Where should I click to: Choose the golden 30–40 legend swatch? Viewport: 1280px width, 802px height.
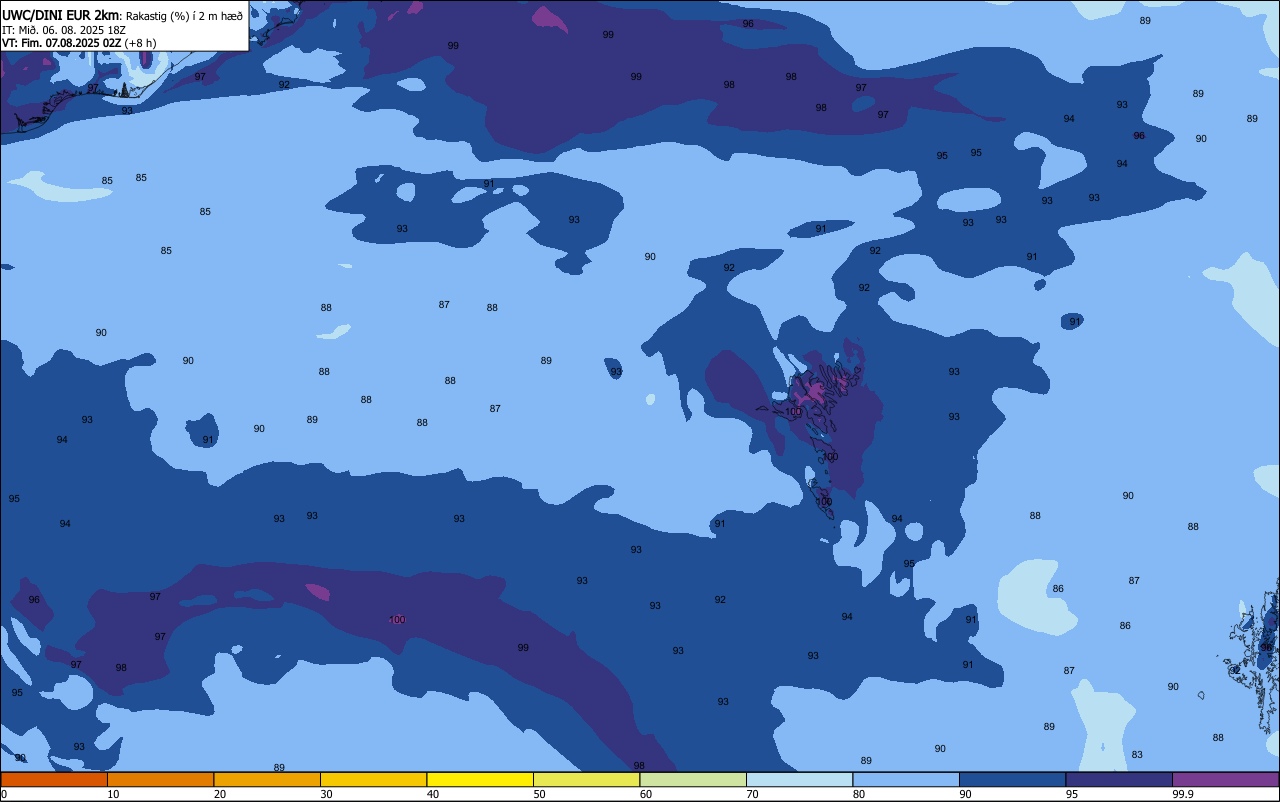[x=373, y=779]
